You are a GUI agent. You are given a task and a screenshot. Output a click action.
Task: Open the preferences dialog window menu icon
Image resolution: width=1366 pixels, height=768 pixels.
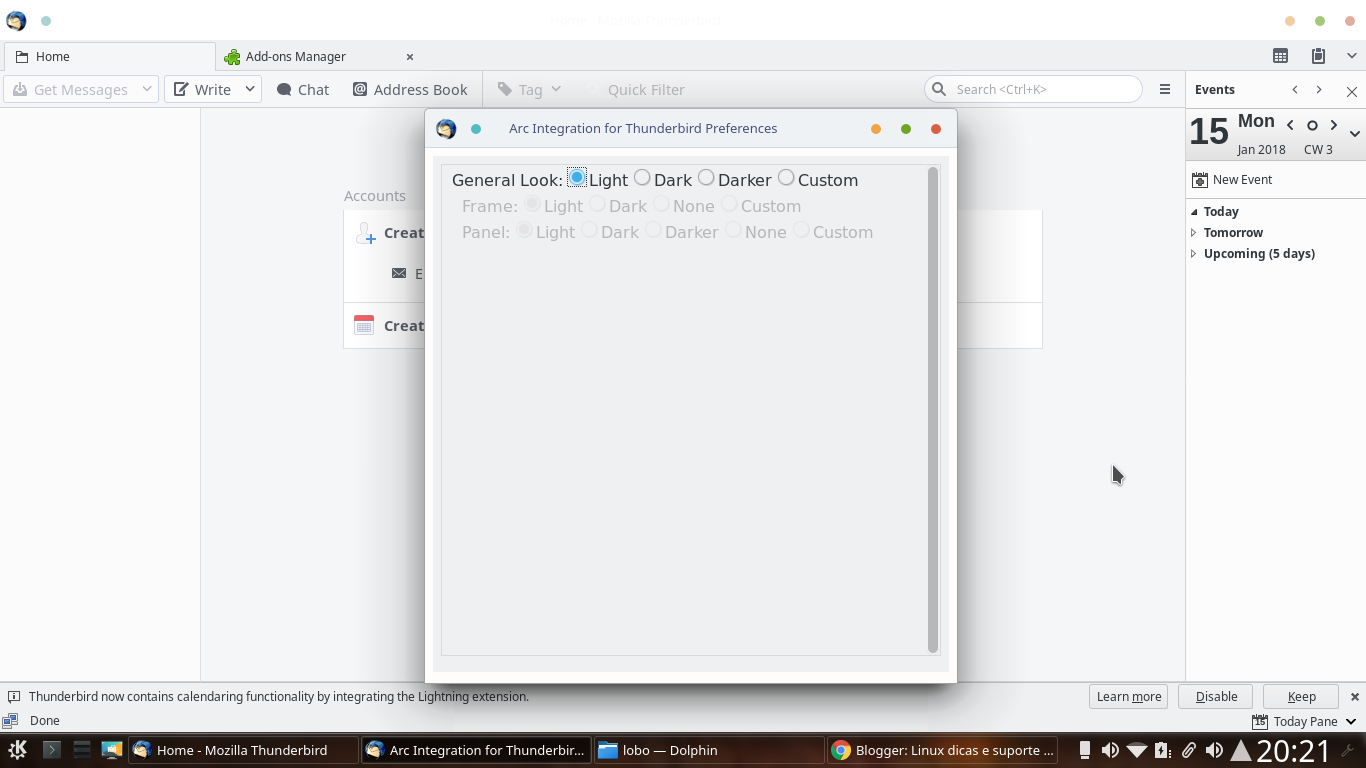pyautogui.click(x=446, y=128)
